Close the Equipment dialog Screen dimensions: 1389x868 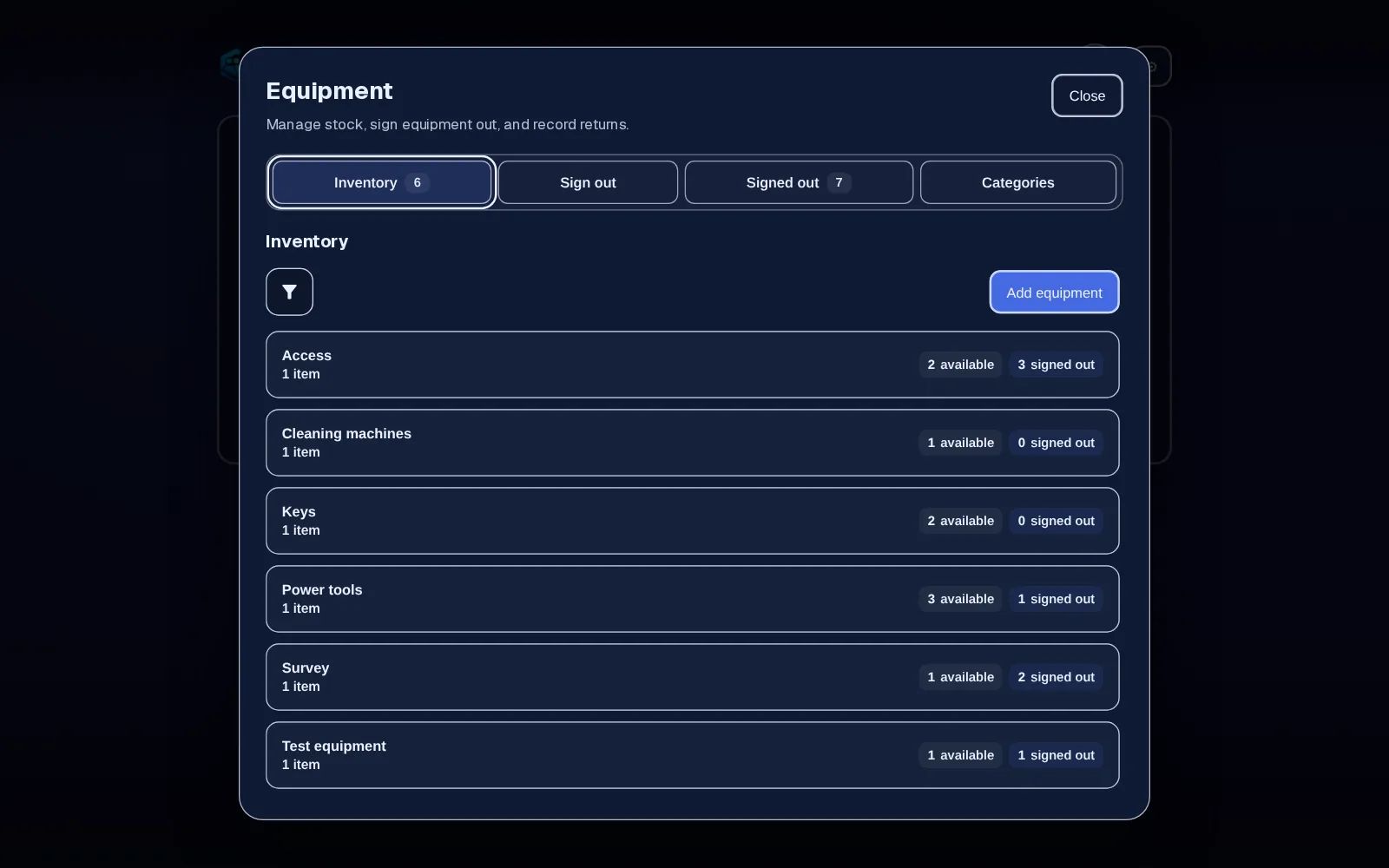(x=1087, y=95)
